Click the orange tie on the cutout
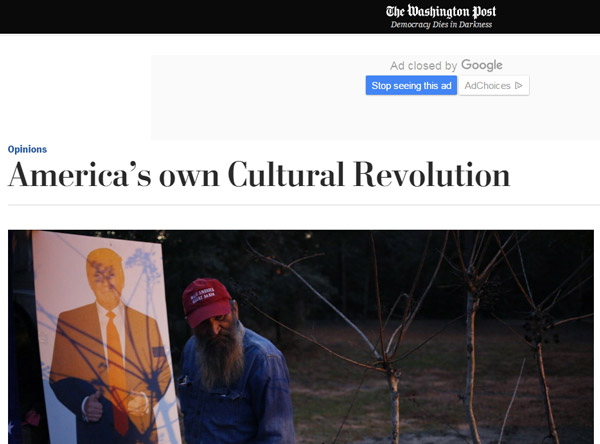The image size is (600, 444). [x=117, y=367]
